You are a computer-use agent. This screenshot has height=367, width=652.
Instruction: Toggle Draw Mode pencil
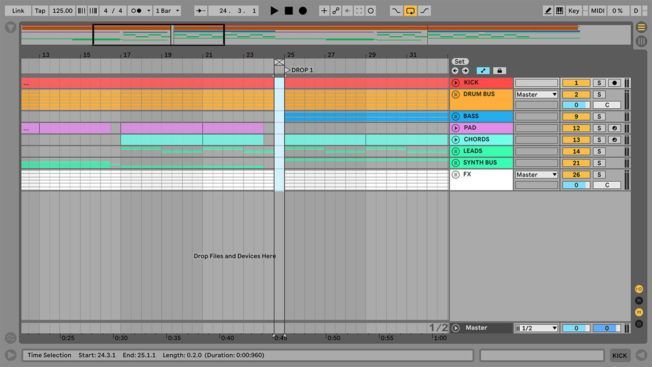548,11
